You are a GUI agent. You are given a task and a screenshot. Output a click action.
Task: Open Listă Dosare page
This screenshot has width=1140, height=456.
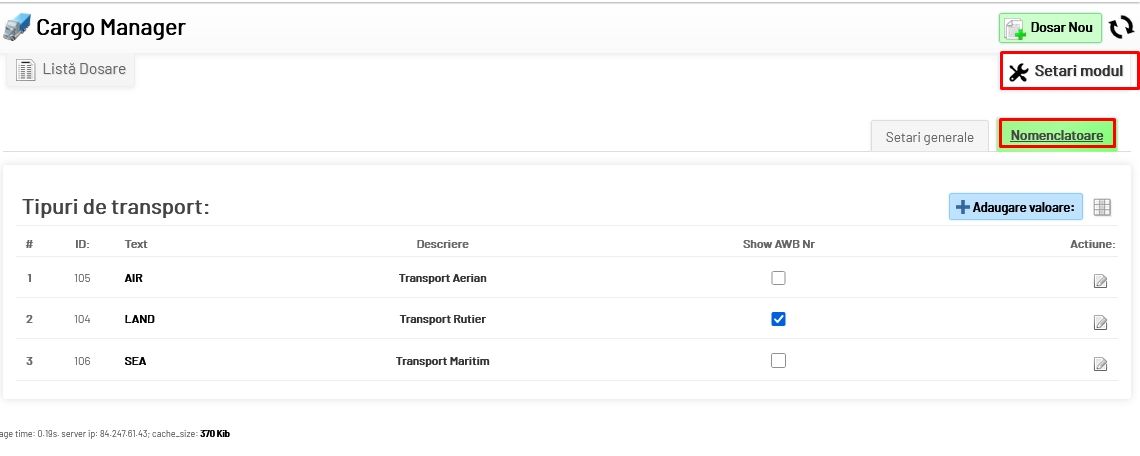click(71, 70)
